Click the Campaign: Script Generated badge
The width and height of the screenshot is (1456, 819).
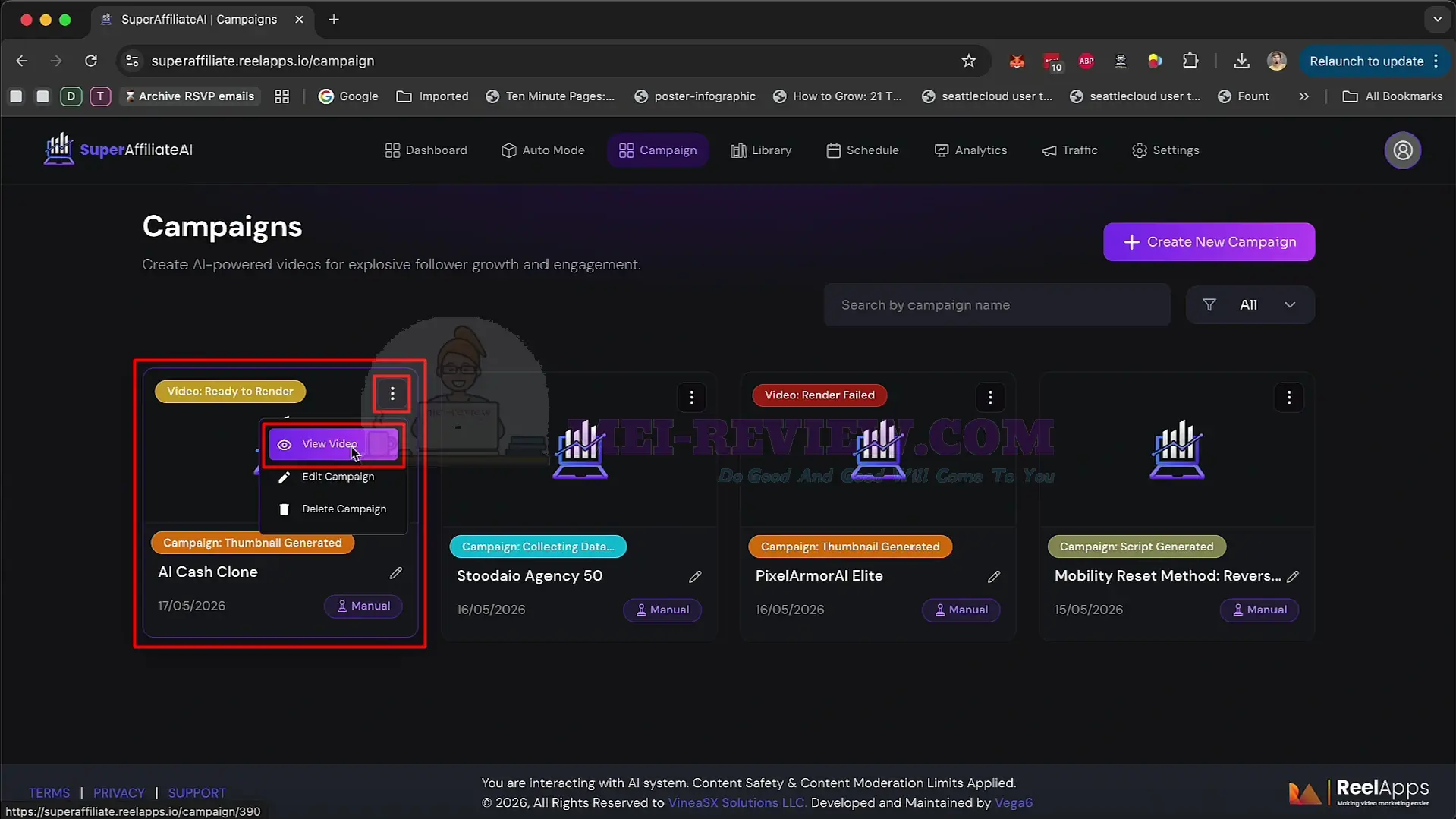pyautogui.click(x=1137, y=547)
